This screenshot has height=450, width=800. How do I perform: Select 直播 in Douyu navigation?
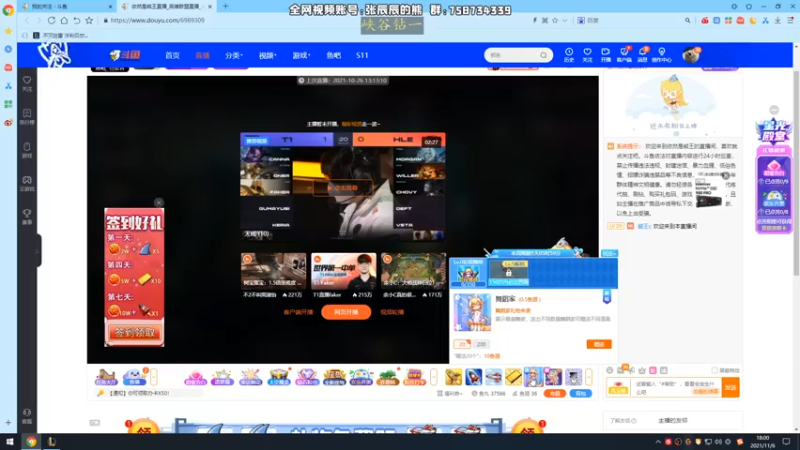[203, 55]
